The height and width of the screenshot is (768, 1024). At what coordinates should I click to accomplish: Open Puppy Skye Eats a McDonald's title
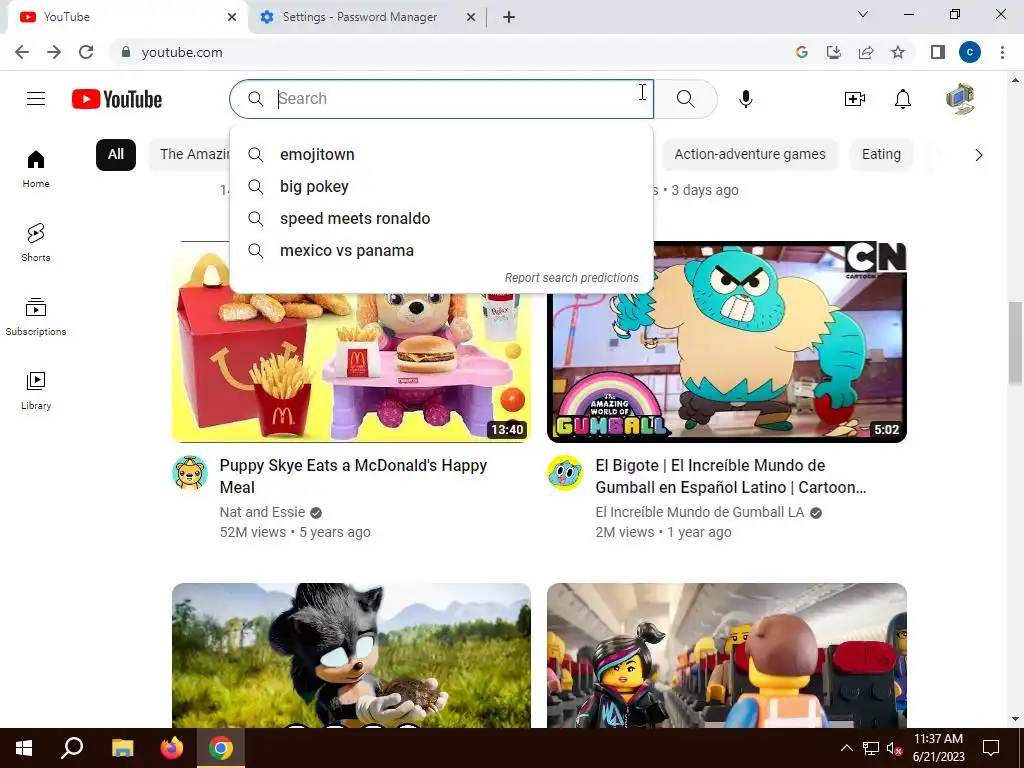(353, 476)
